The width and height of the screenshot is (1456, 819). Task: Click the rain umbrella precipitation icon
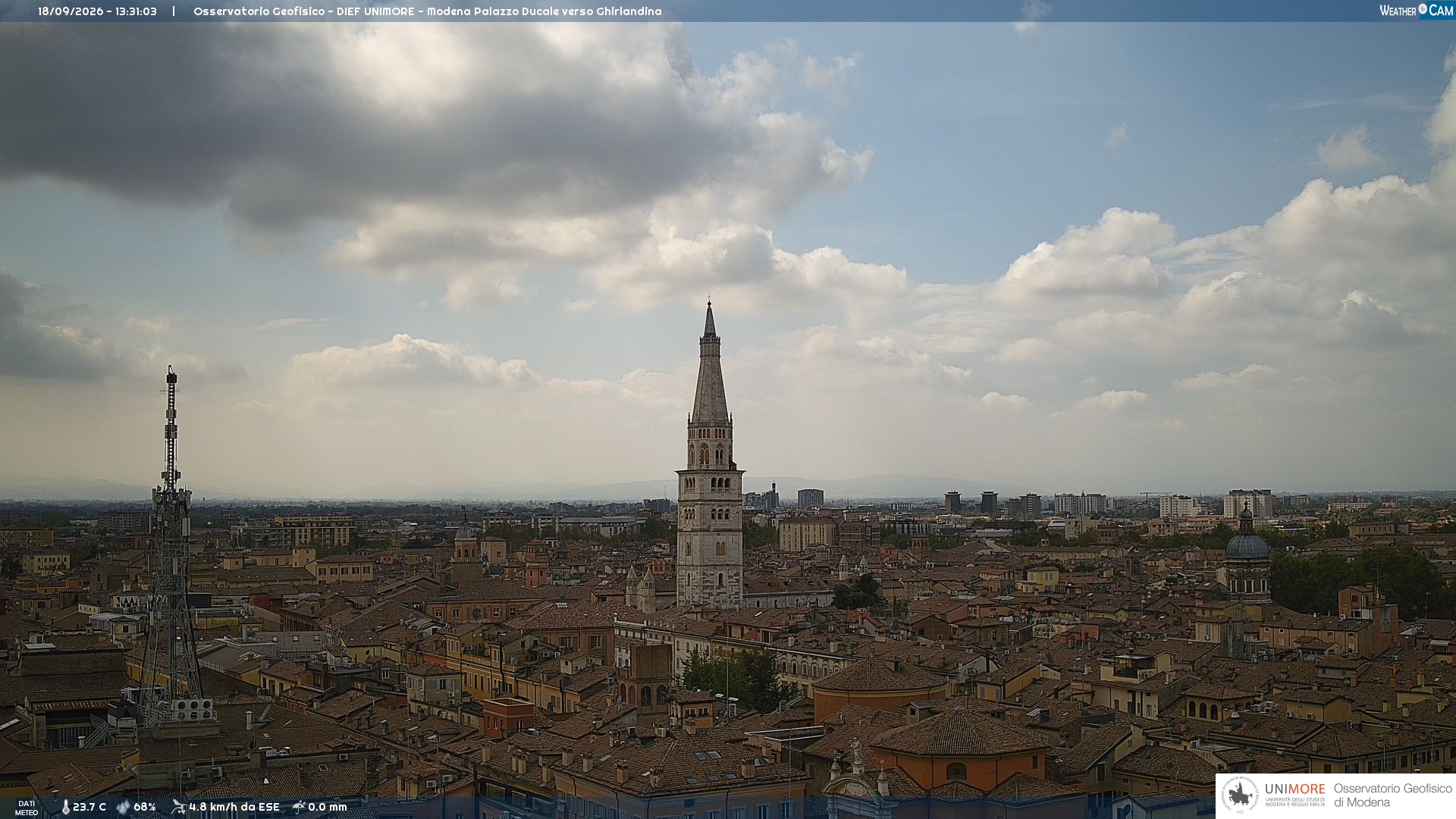[299, 807]
